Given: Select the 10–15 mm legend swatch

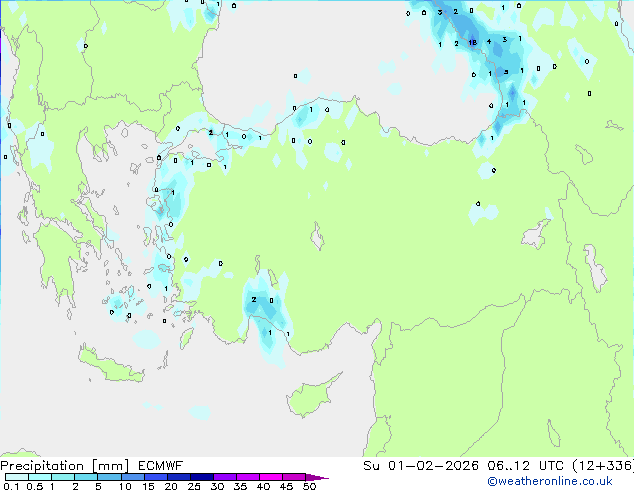Looking at the screenshot, I should pos(132,477).
